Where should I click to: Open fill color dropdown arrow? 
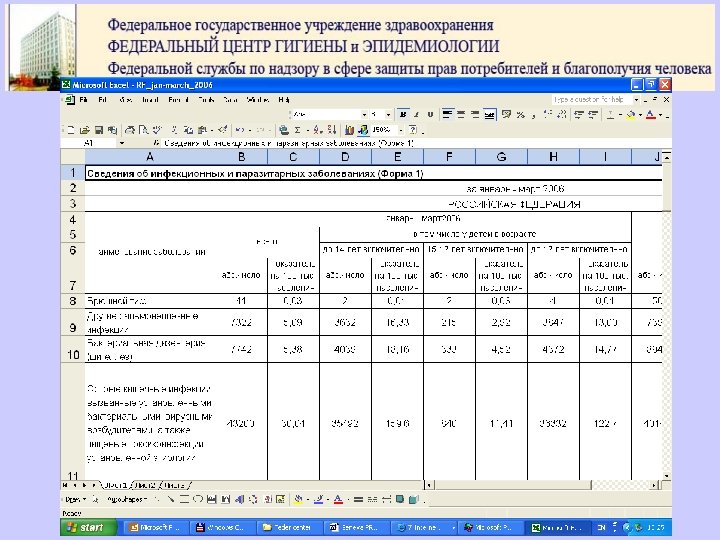click(640, 114)
